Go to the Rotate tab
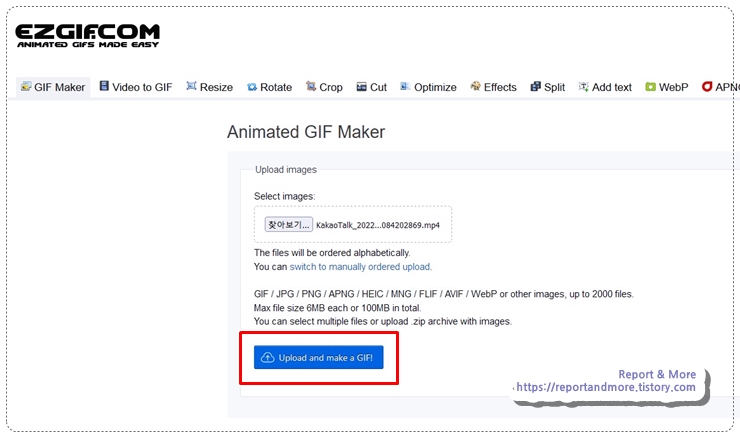 click(x=269, y=87)
